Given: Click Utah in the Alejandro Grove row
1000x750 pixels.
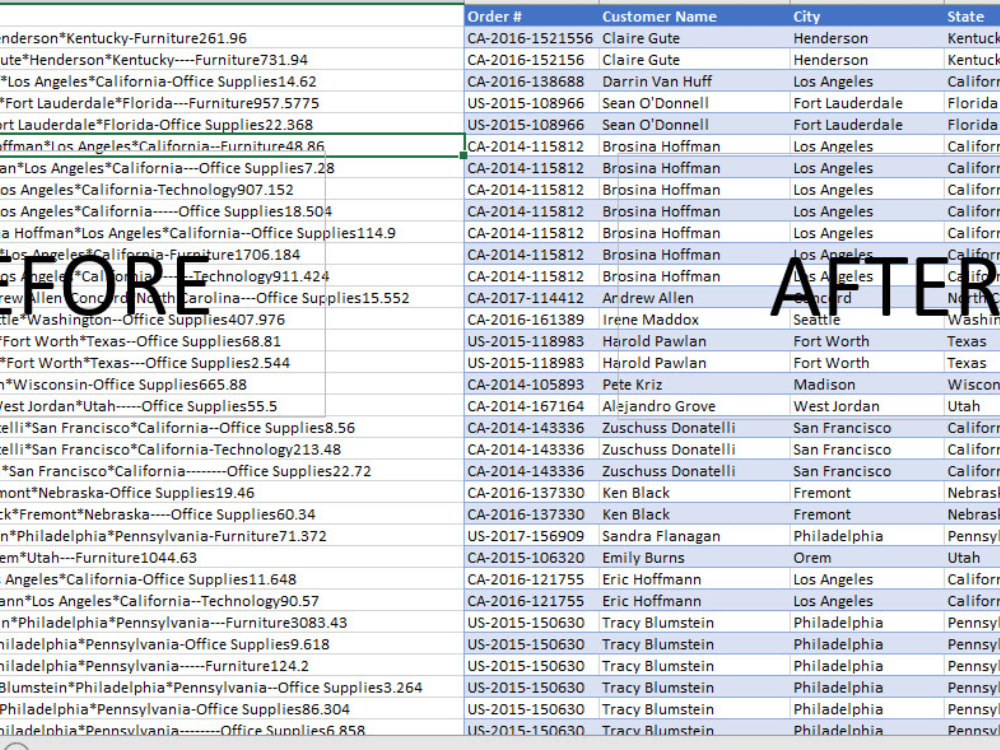Looking at the screenshot, I should [972, 406].
